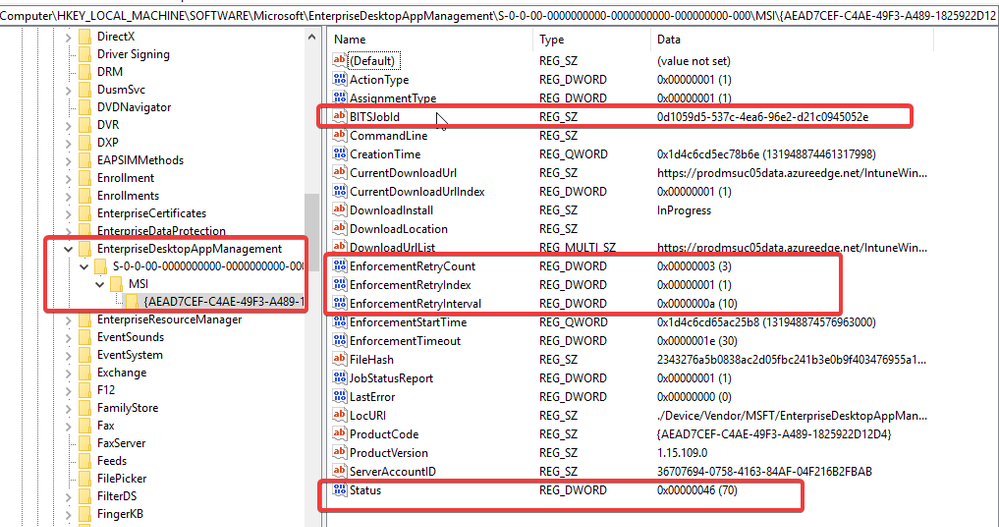Click the CurrentDownloadUrl string icon
Viewport: 999px width, 527px height.
(340, 173)
